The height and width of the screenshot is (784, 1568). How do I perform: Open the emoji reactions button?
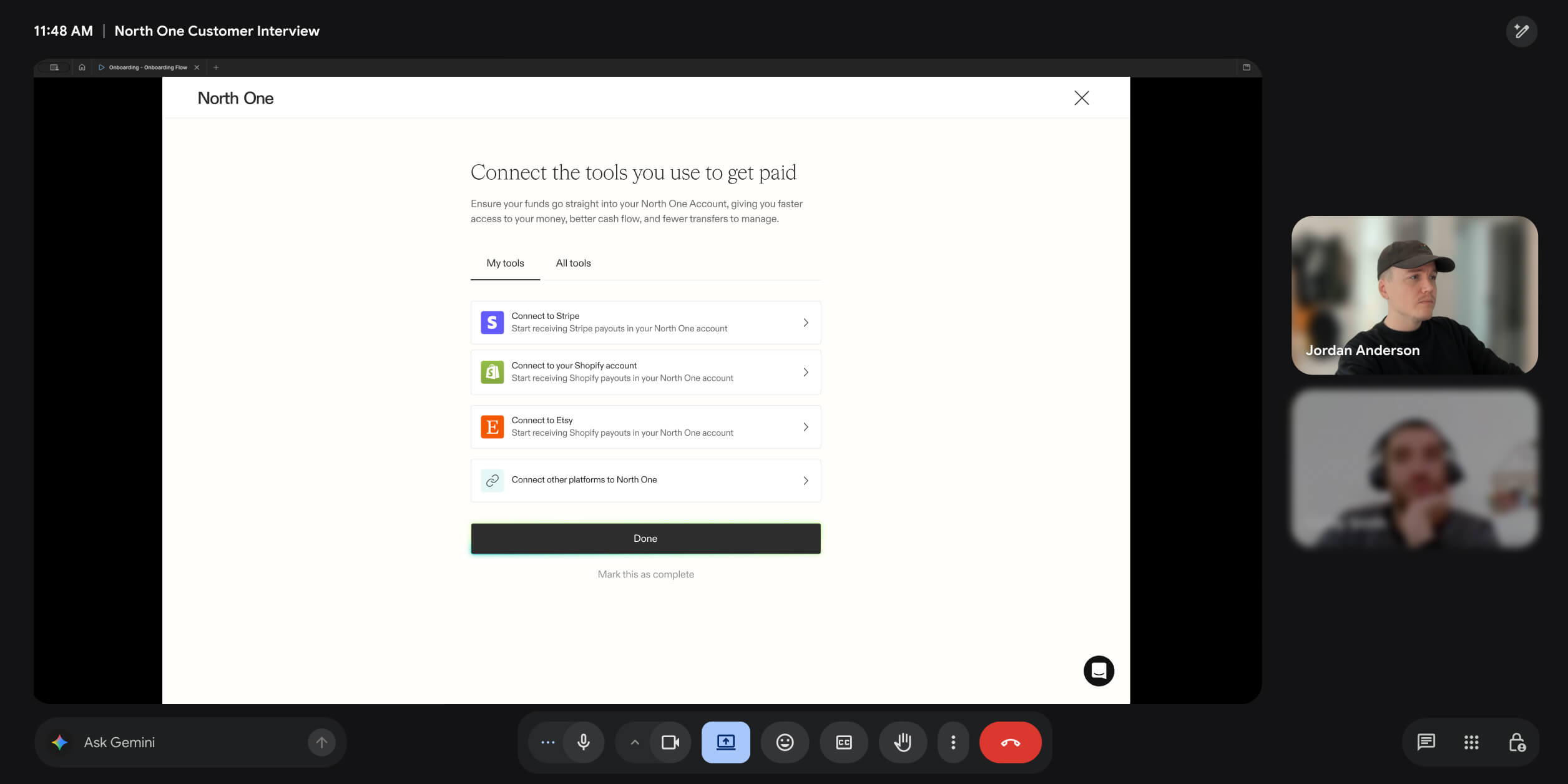[x=785, y=742]
